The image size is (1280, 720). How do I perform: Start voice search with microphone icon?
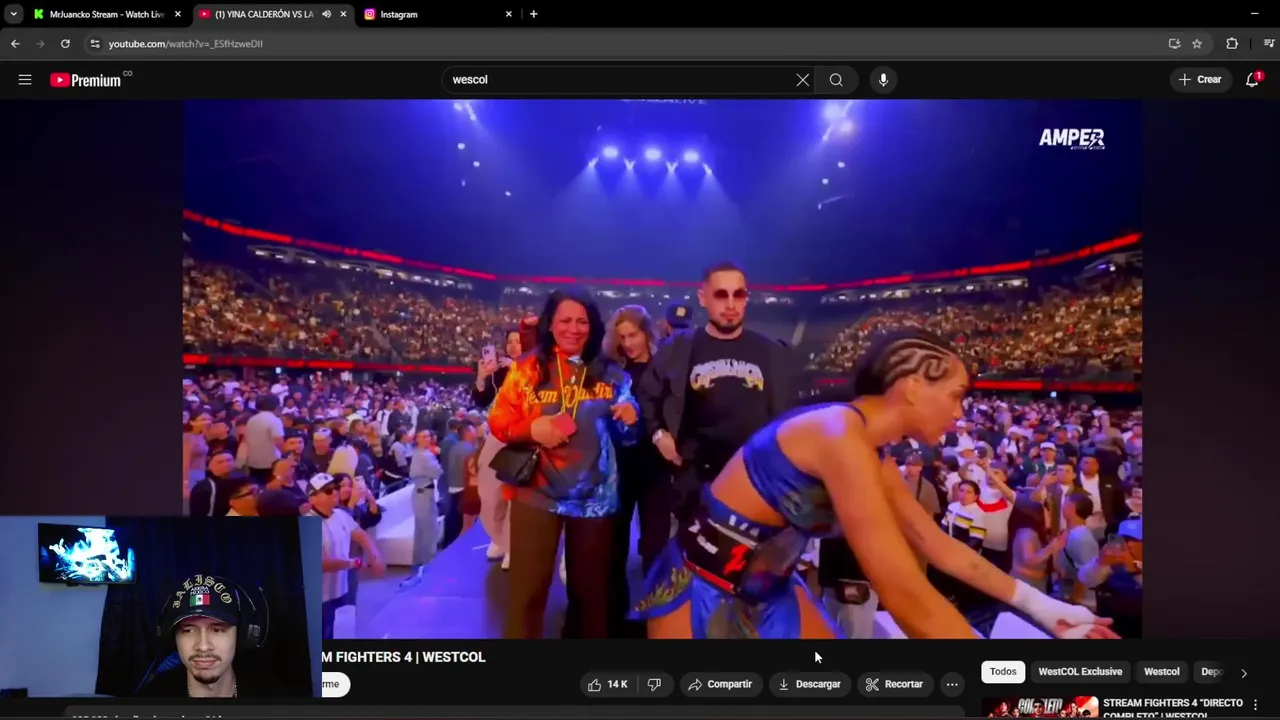tap(883, 80)
